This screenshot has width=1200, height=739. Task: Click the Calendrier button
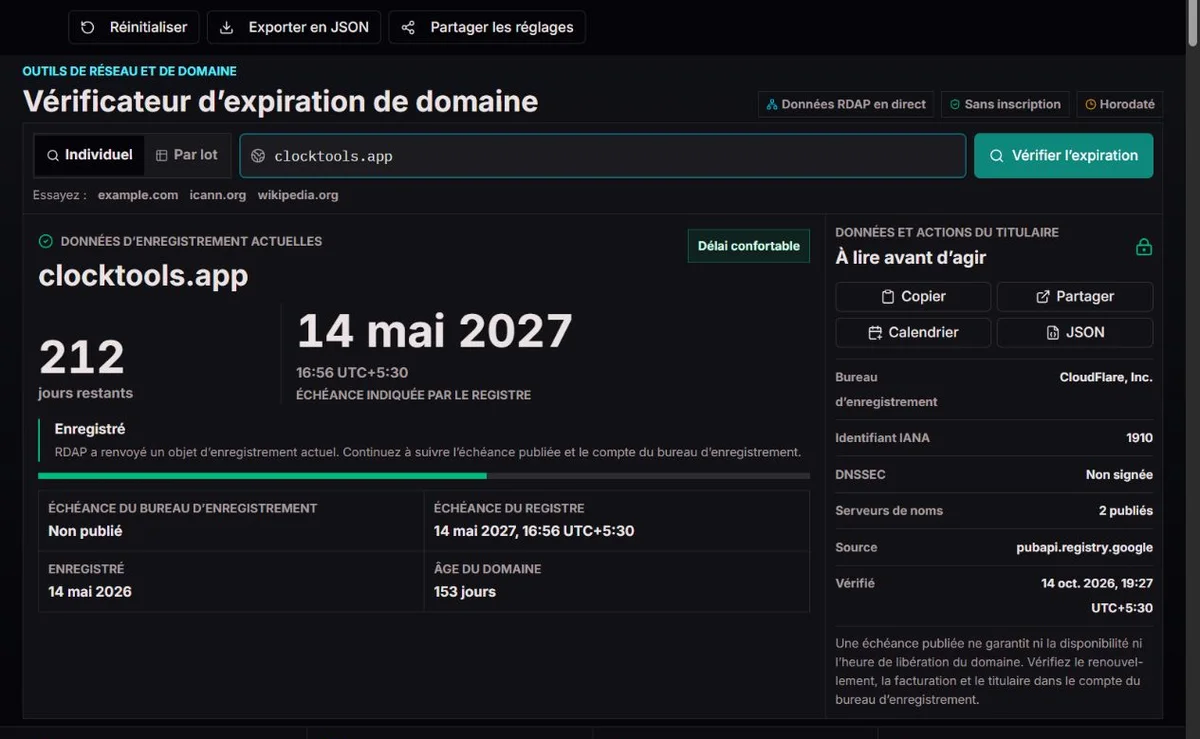click(913, 332)
